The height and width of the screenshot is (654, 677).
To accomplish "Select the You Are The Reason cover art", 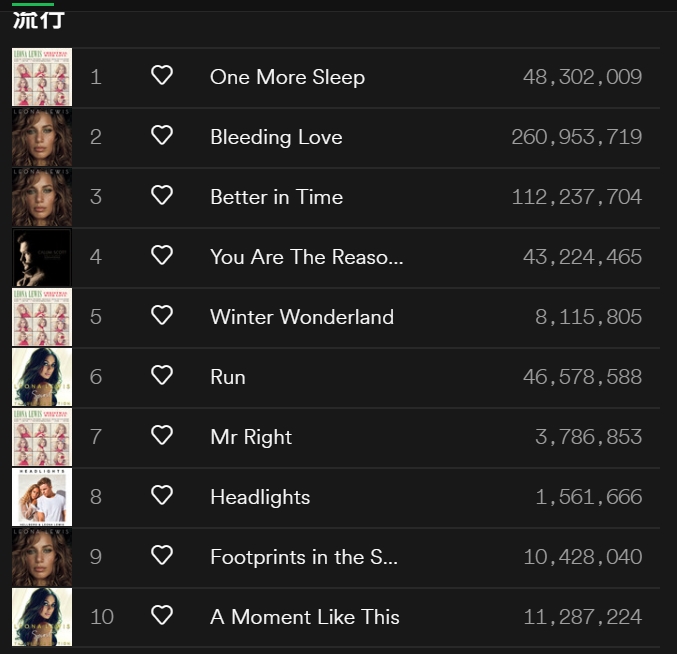I will (x=42, y=257).
